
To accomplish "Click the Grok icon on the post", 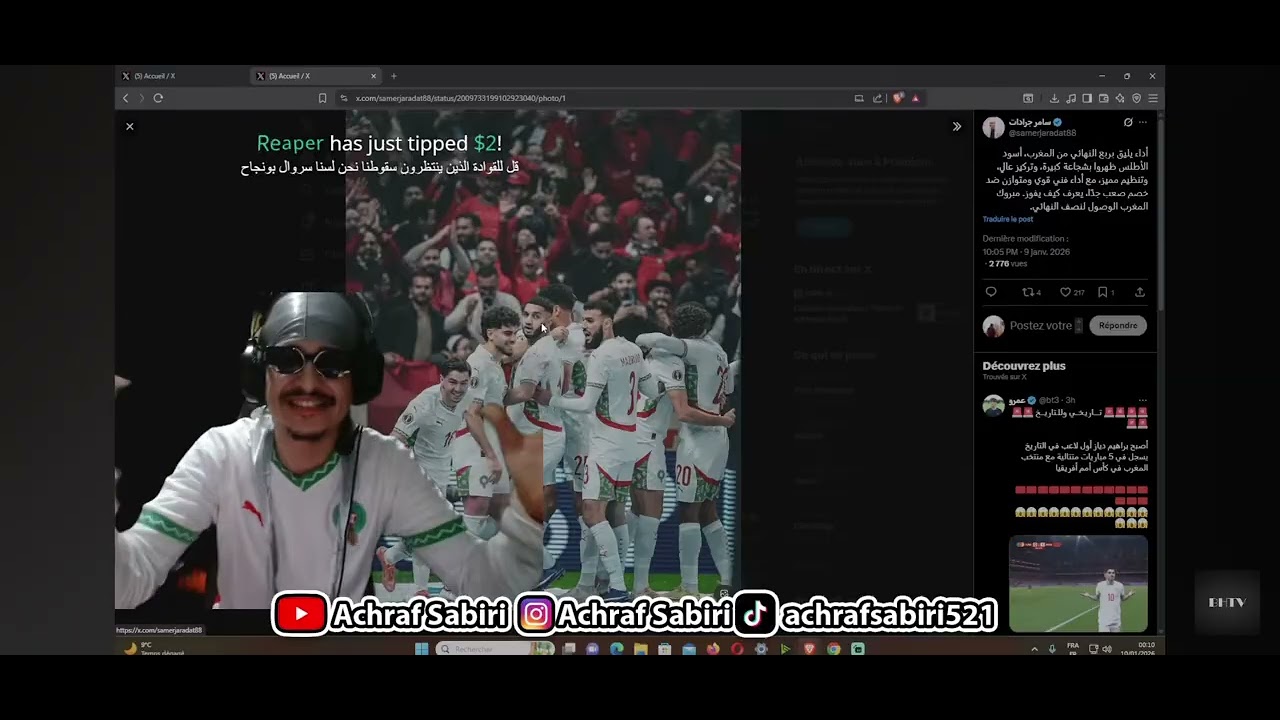I will click(1128, 122).
